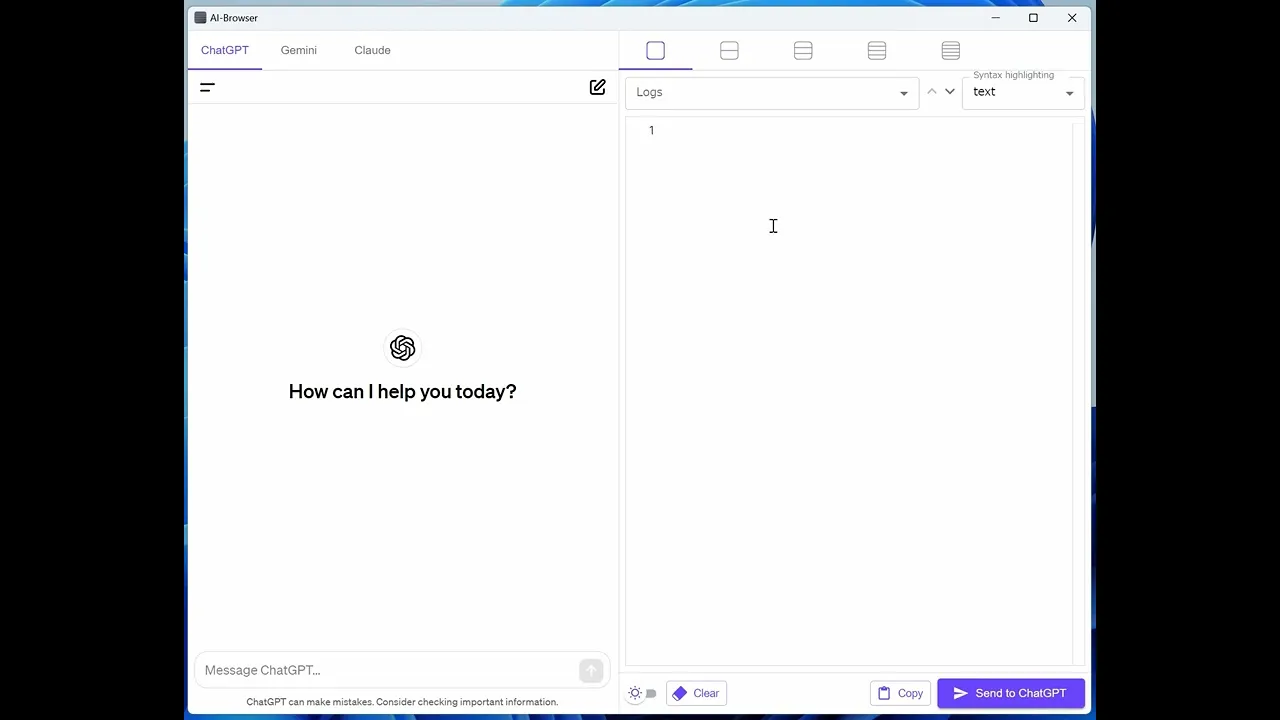Clear the editor with the Clear button

click(x=696, y=693)
